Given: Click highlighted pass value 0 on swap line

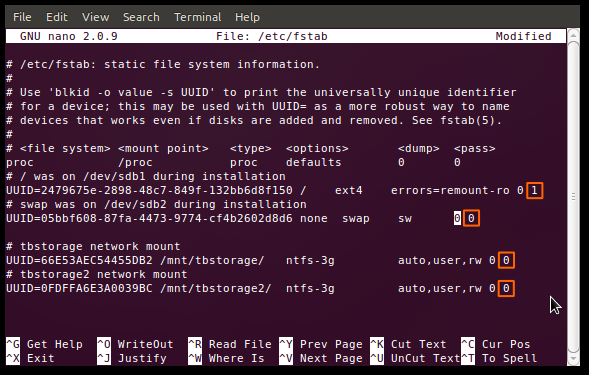Looking at the screenshot, I should tap(471, 218).
